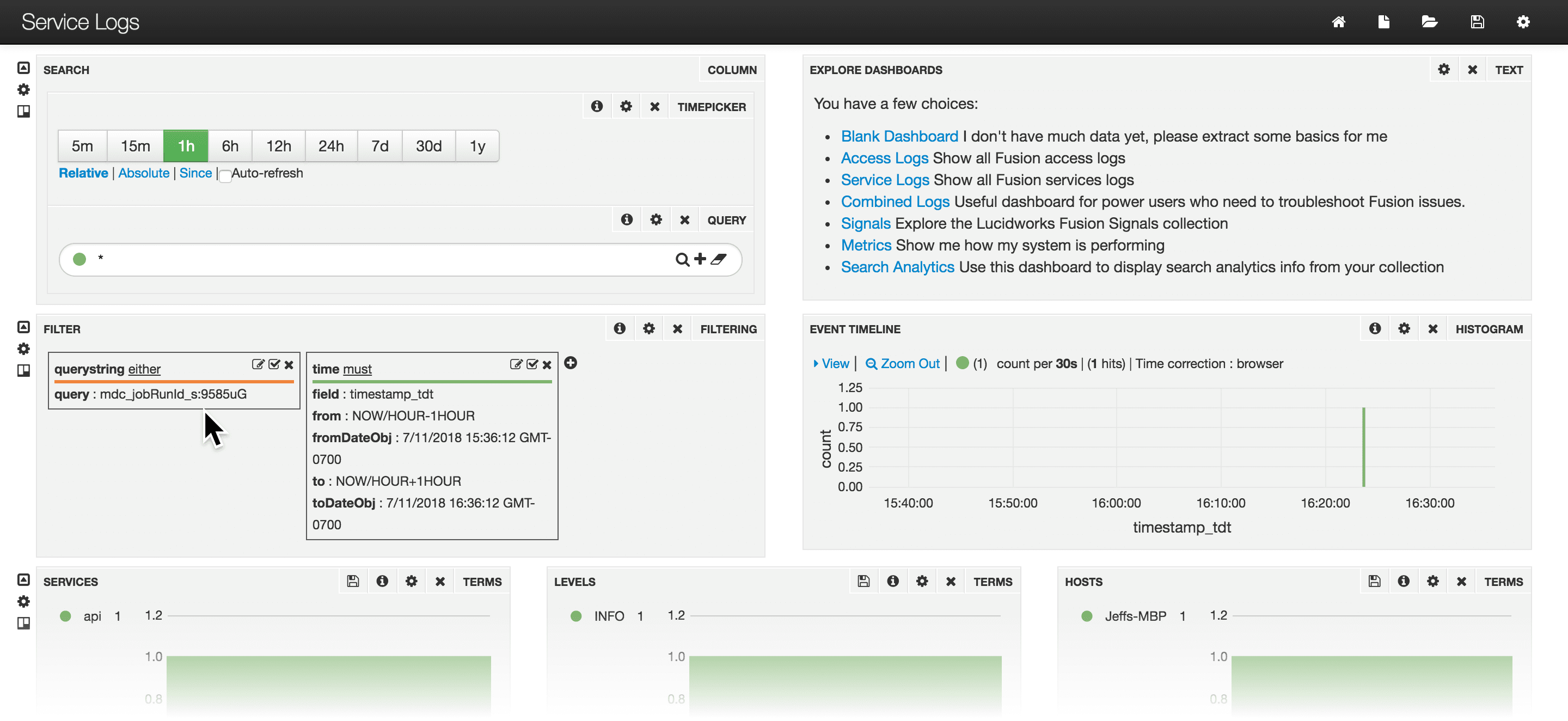Viewport: 1568px width, 721px height.
Task: Open the load dashboard folder icon
Action: click(x=1429, y=22)
